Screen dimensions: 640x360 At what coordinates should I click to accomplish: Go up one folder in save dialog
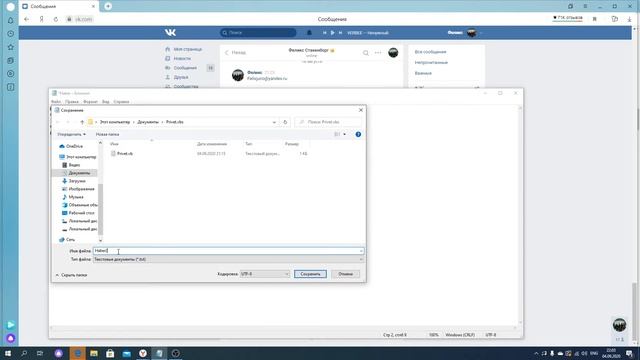click(82, 122)
